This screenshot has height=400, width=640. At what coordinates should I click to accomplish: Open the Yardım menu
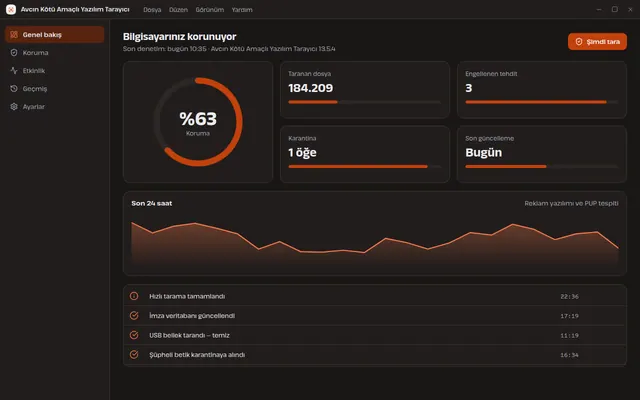[x=242, y=9]
